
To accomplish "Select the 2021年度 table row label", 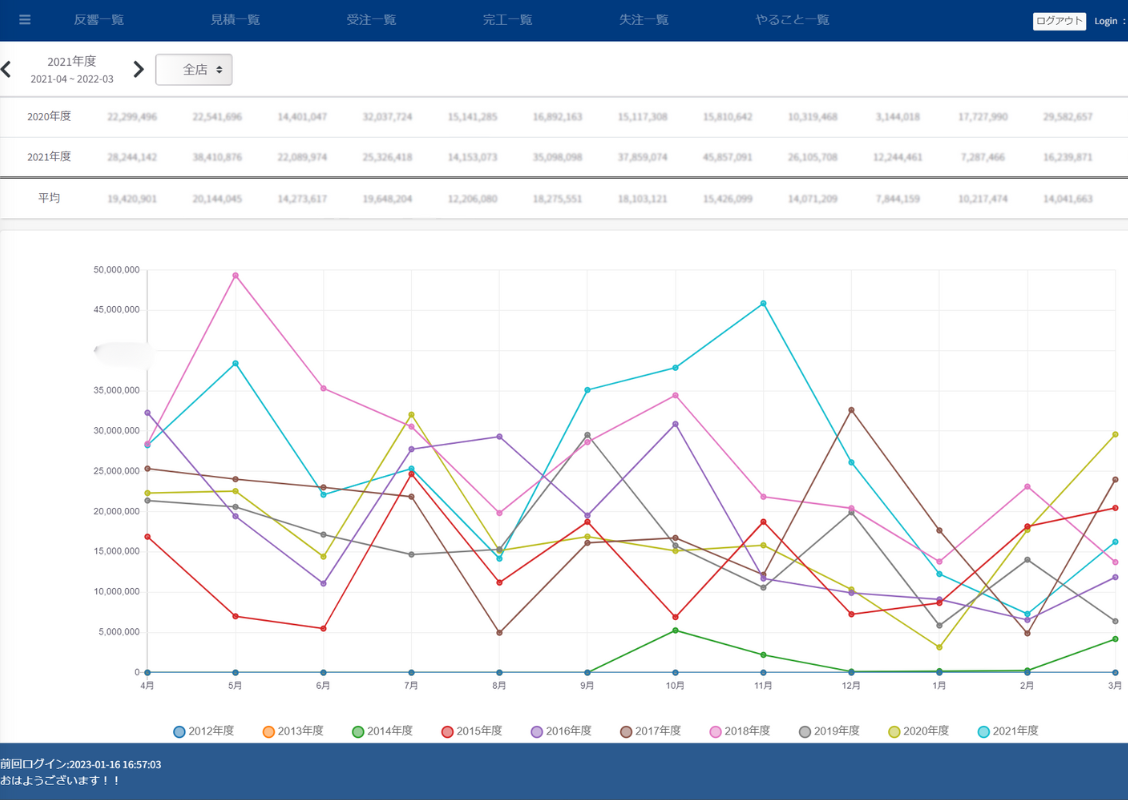I will coord(49,157).
